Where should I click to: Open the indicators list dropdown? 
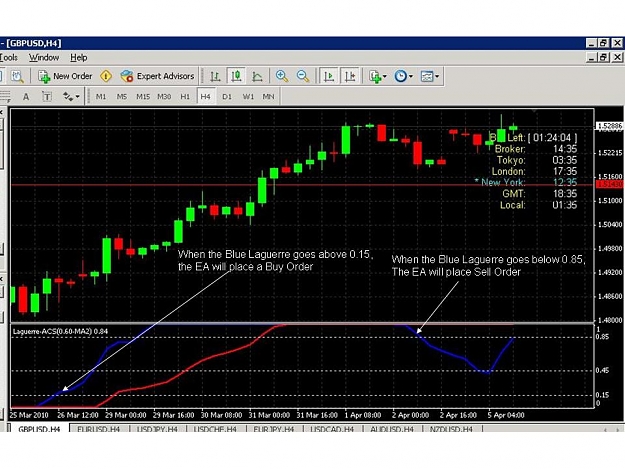377,76
